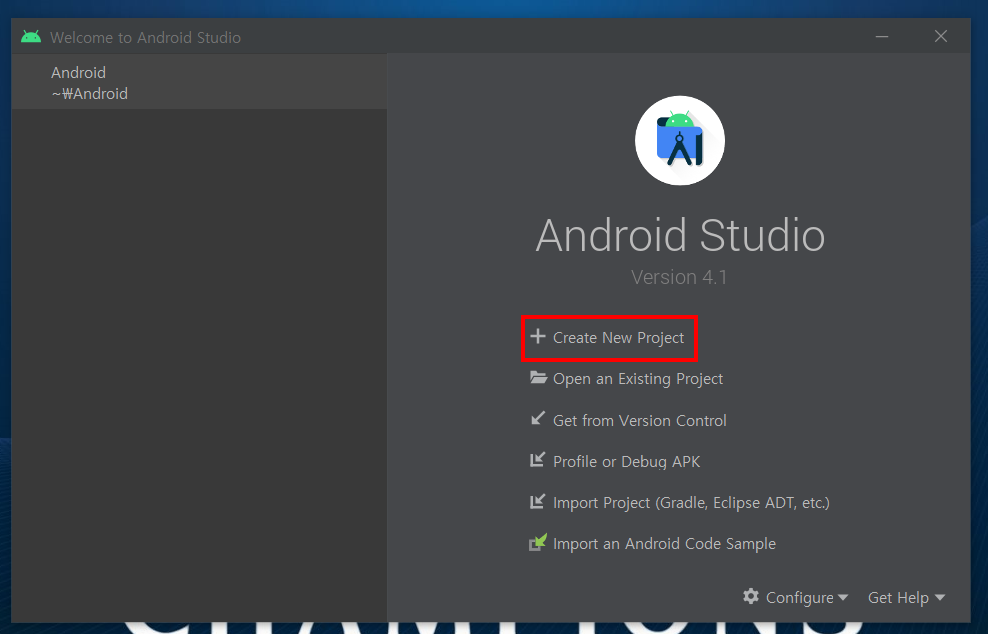Click the Version 4.1 label
Image resolution: width=988 pixels, height=634 pixels.
[679, 277]
